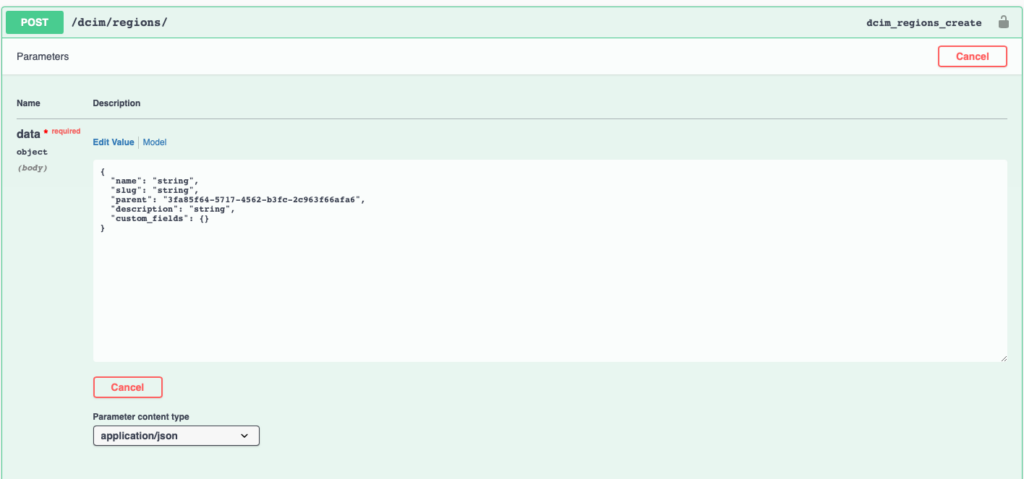Place cursor on the "slug" JSON line
This screenshot has height=479, width=1024.
154,190
